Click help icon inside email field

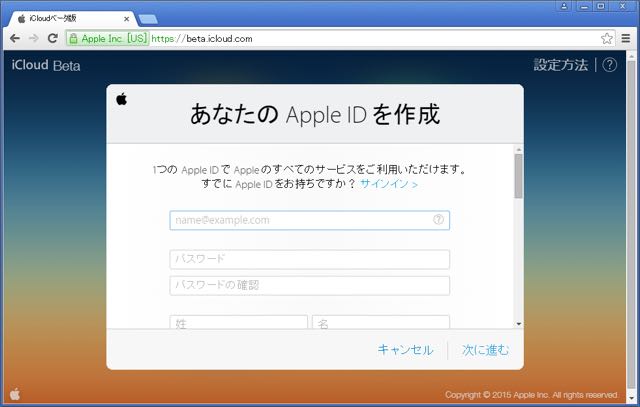438,220
